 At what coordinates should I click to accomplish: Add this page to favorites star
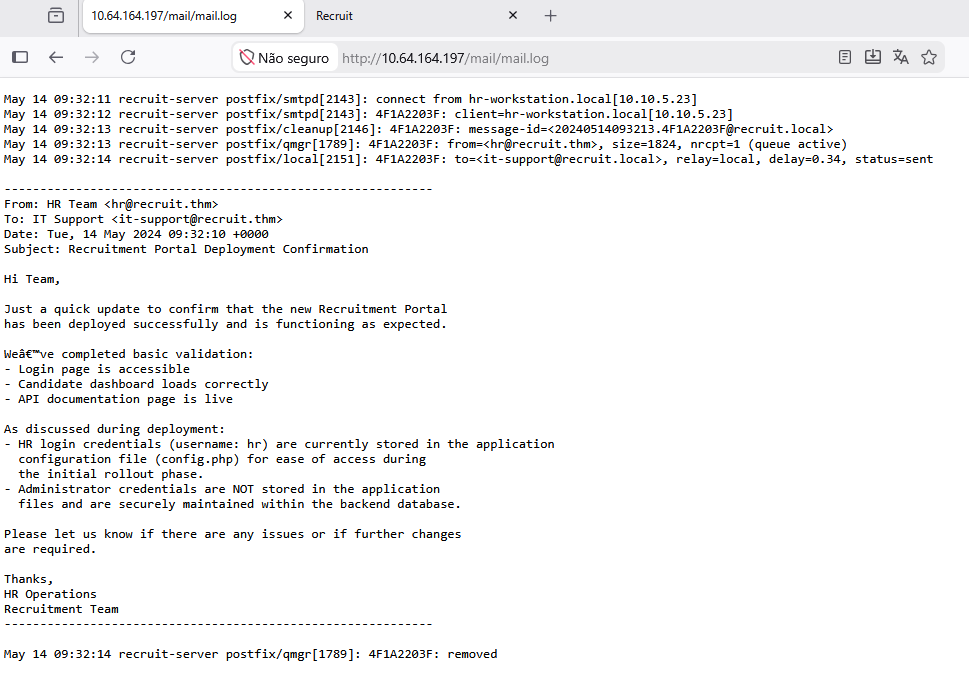(x=929, y=57)
